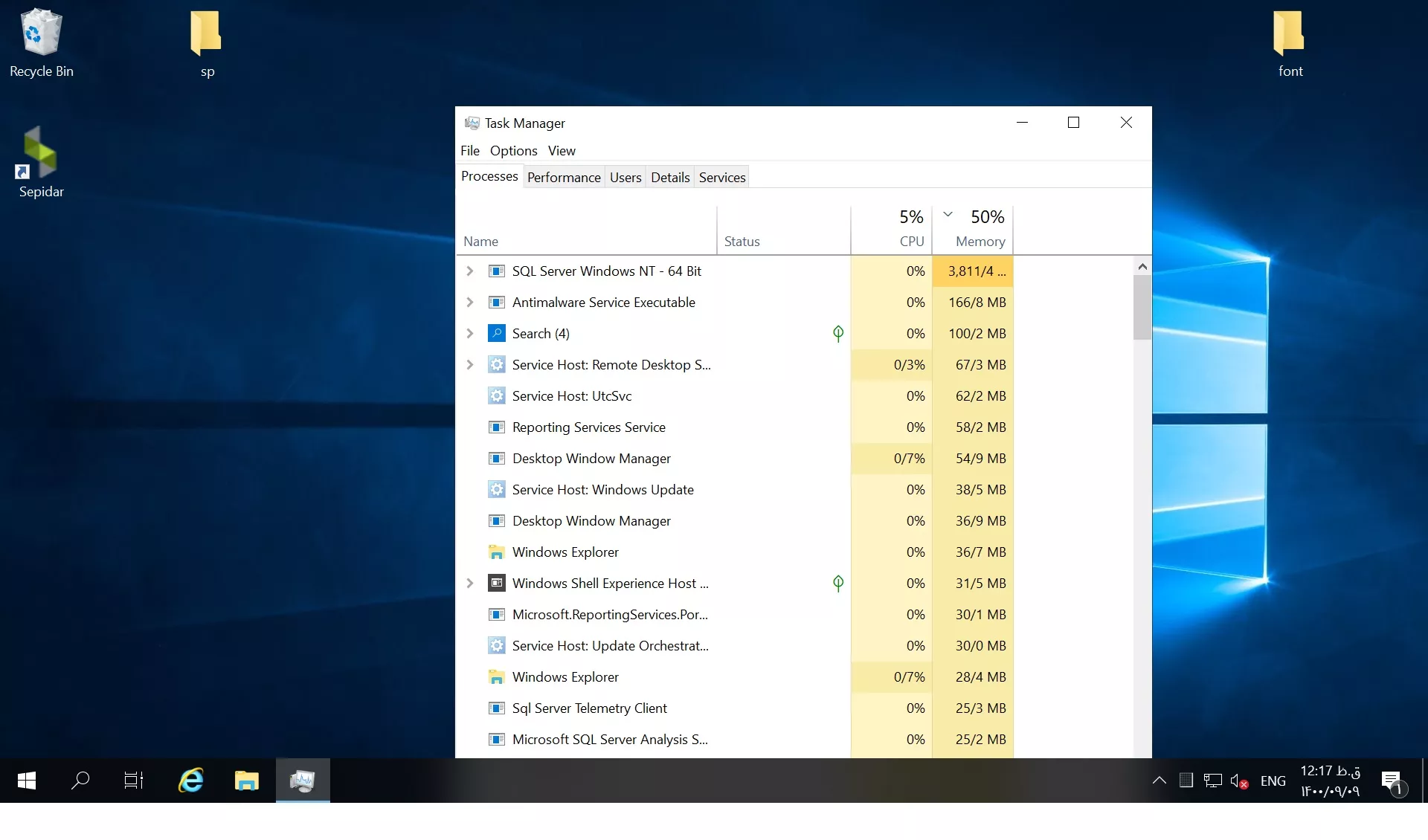Click the network tray icon
Image resolution: width=1428 pixels, height=840 pixels.
tap(1213, 781)
